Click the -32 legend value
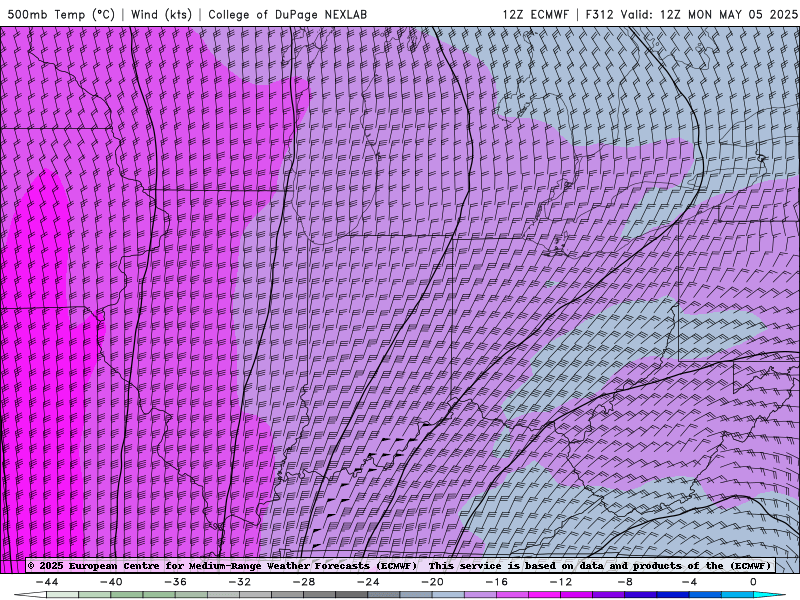Viewport: 800px width, 600px height. (x=239, y=582)
